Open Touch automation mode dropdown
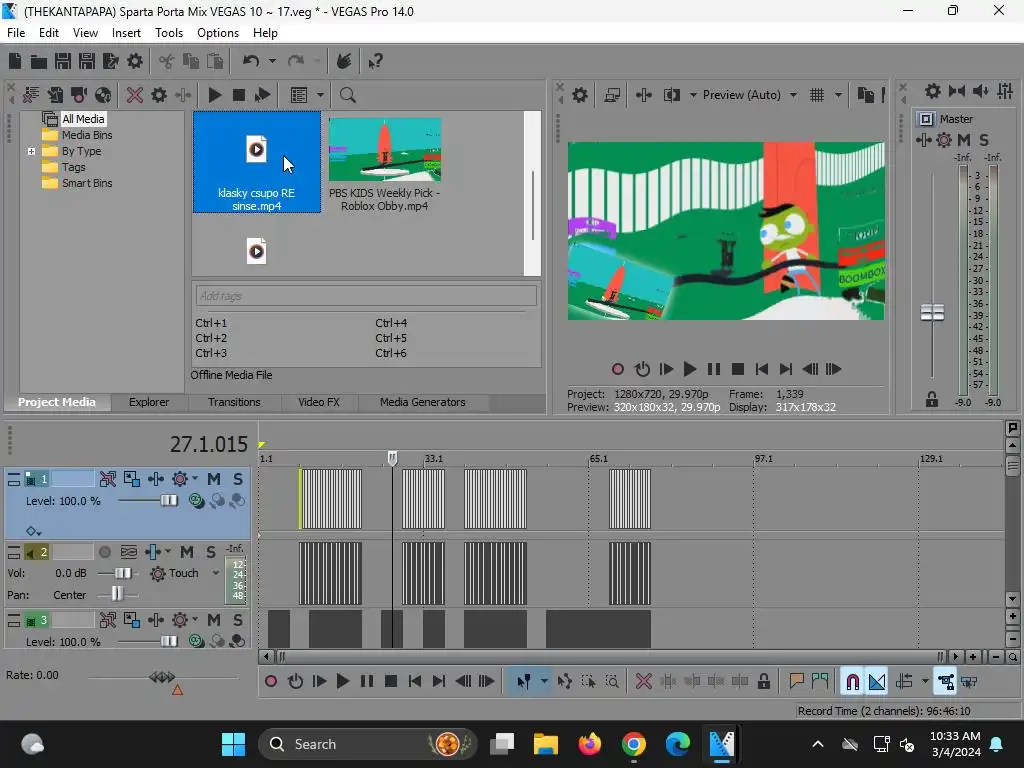 click(x=216, y=573)
